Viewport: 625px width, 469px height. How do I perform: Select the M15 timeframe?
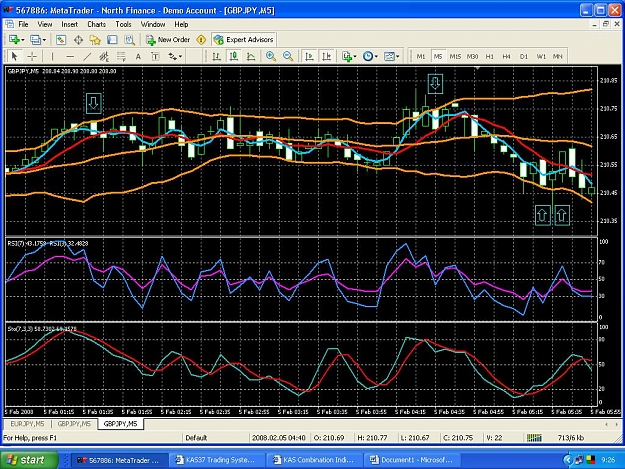[x=455, y=57]
